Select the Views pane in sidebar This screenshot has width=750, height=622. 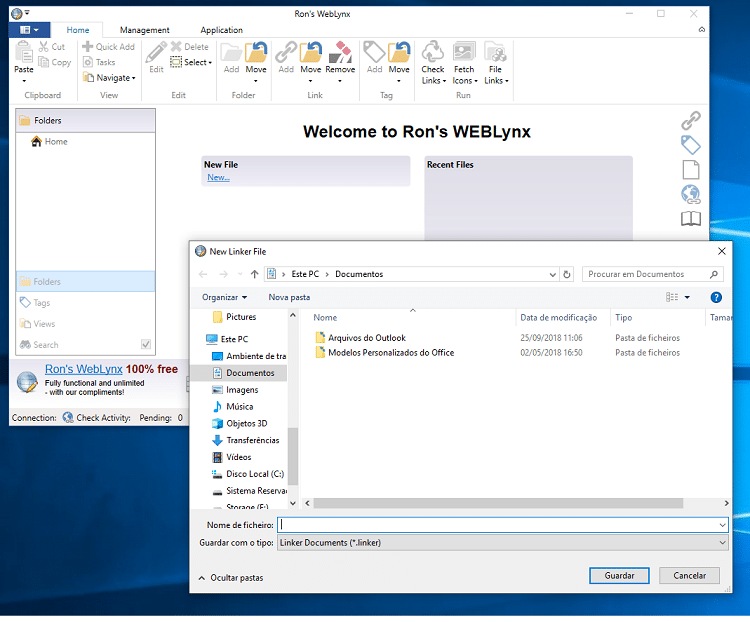[86, 323]
